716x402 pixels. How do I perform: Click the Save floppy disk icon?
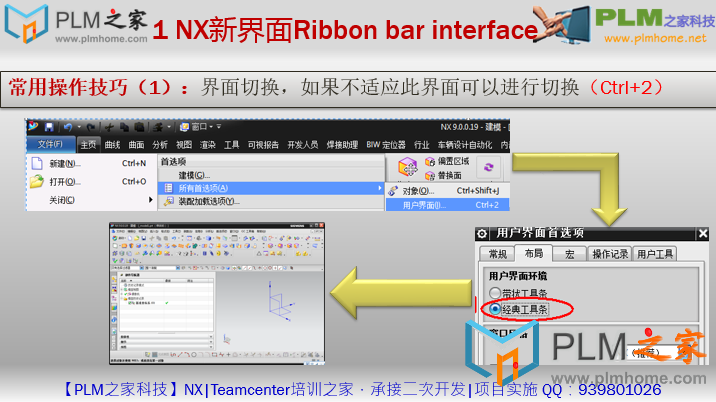coord(49,127)
